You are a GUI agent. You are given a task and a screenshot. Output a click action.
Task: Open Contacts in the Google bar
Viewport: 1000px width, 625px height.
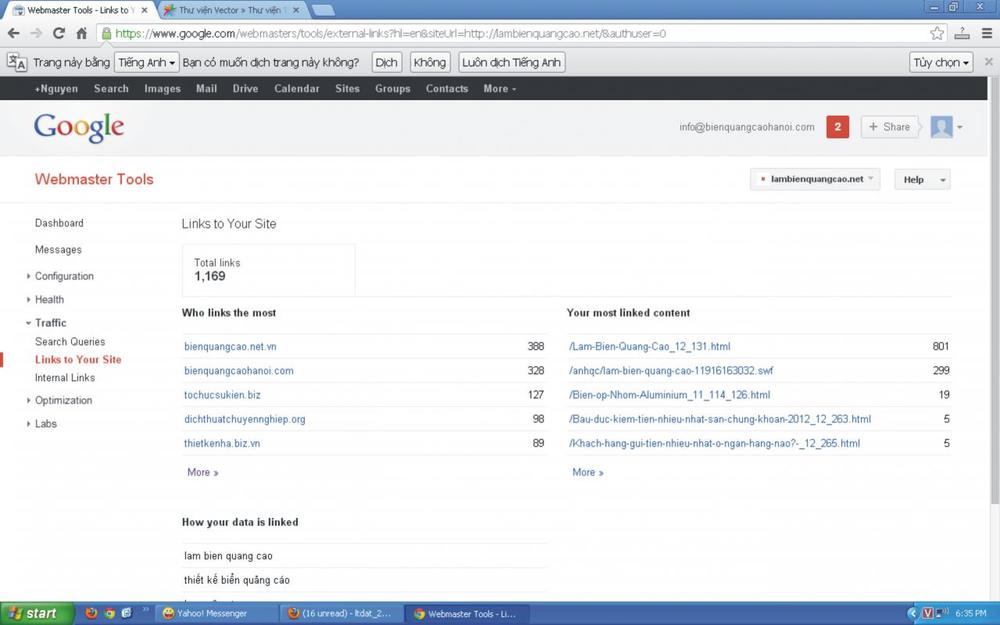(447, 89)
